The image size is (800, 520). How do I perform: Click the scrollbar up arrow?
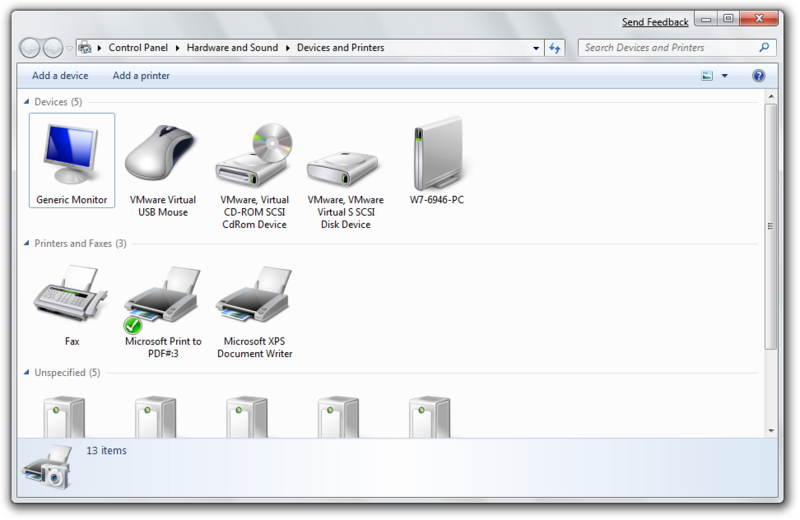(x=771, y=96)
